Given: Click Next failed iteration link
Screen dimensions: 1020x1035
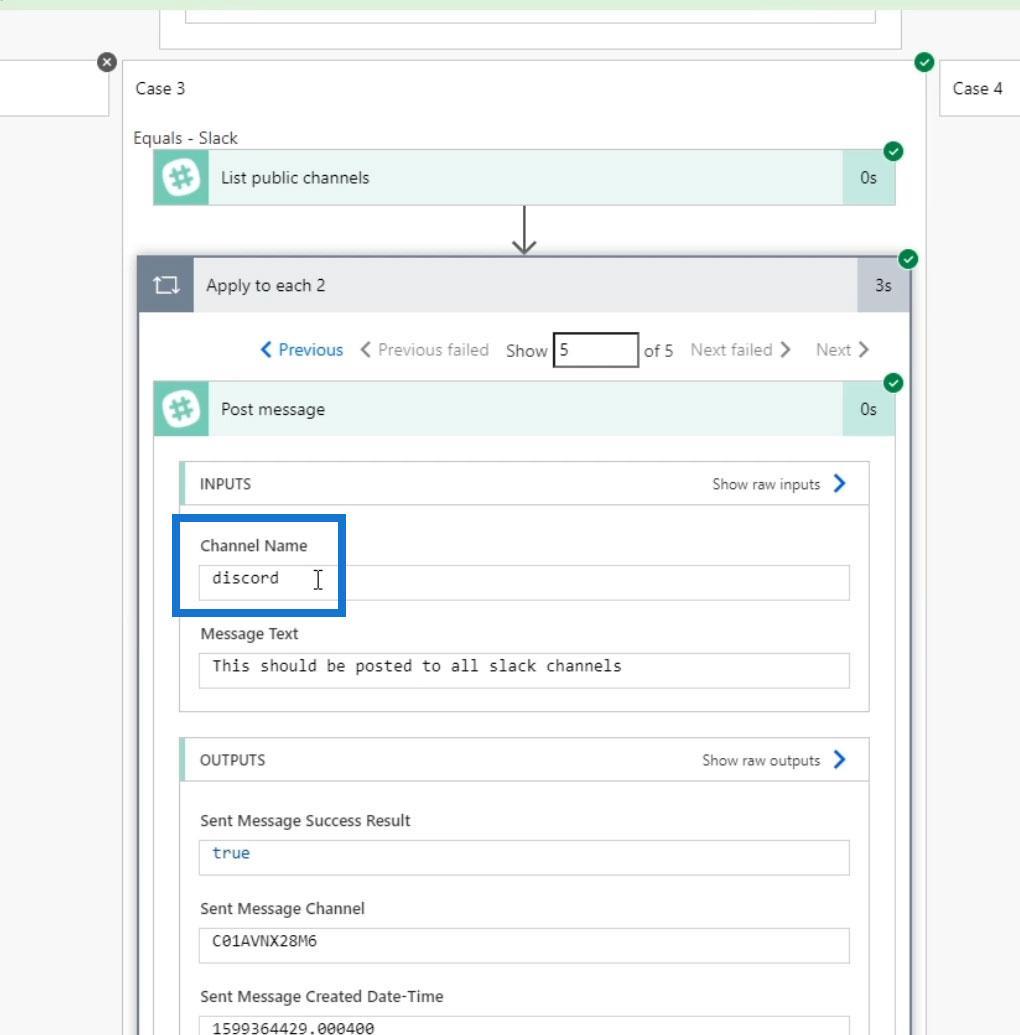Looking at the screenshot, I should [x=741, y=350].
